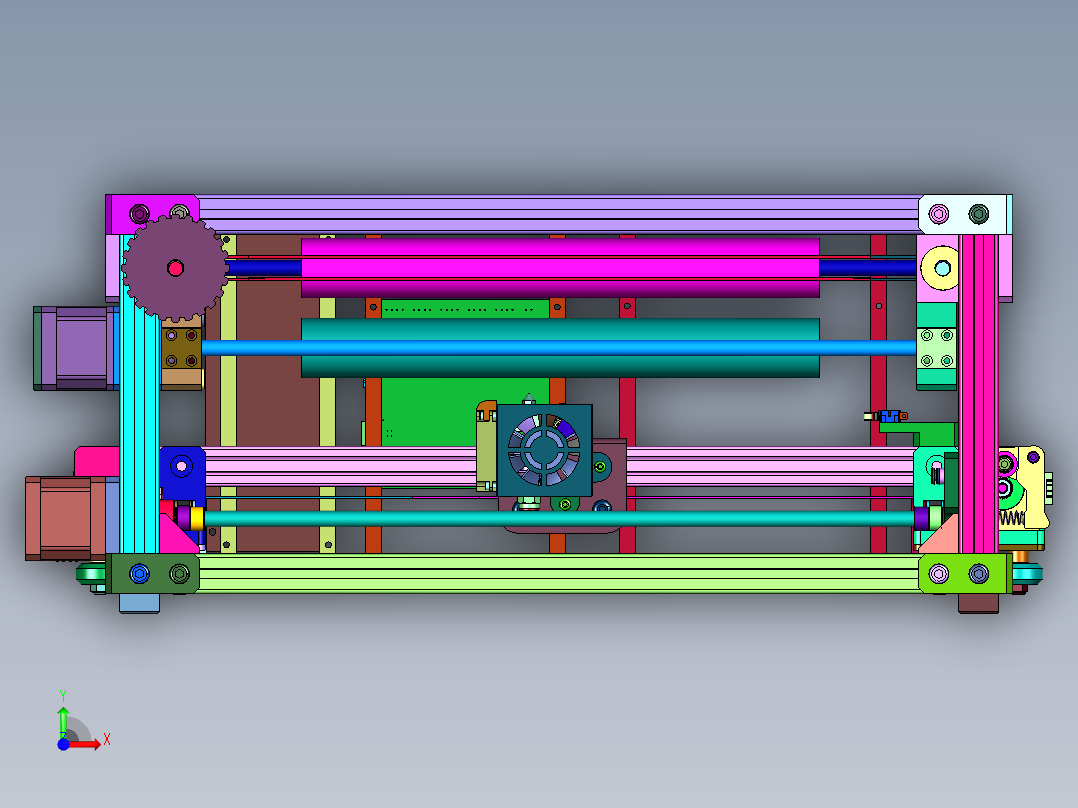Select the light blue foot at bottom left
Viewport: 1078px width, 808px height.
(140, 603)
